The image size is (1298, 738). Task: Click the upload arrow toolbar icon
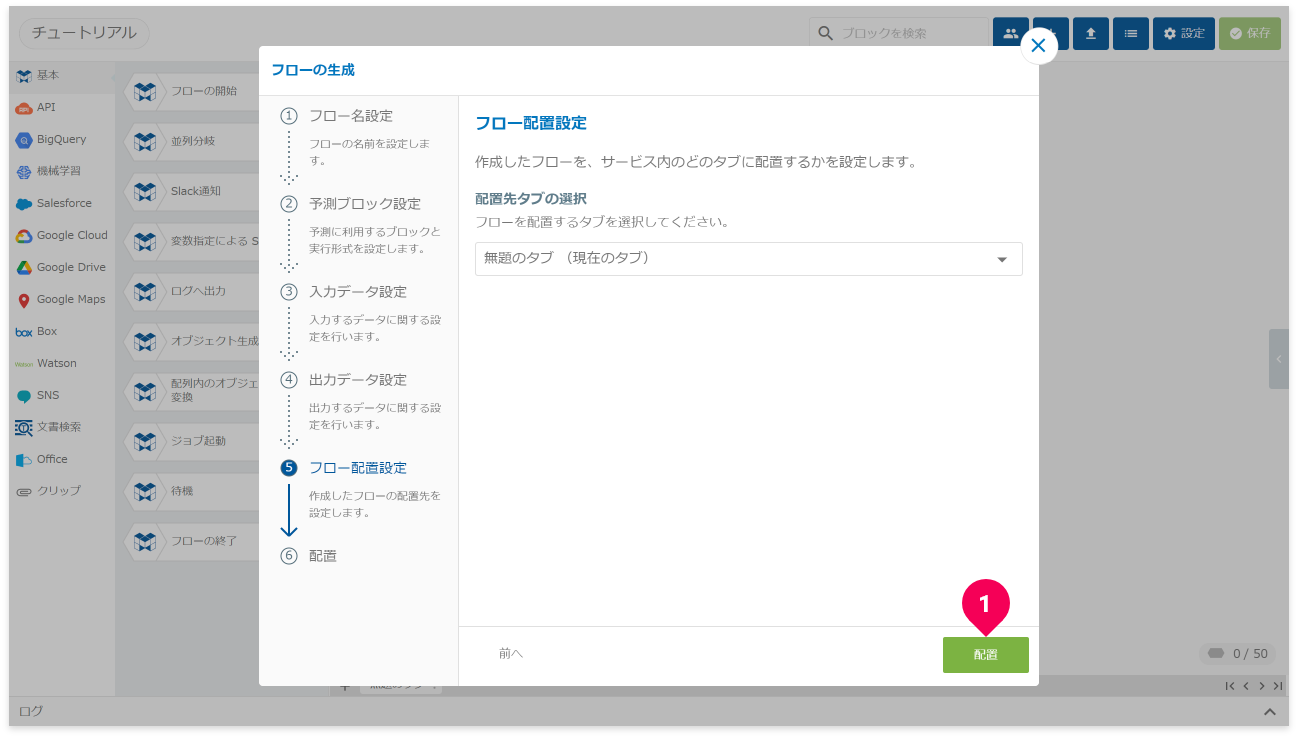pyautogui.click(x=1091, y=33)
